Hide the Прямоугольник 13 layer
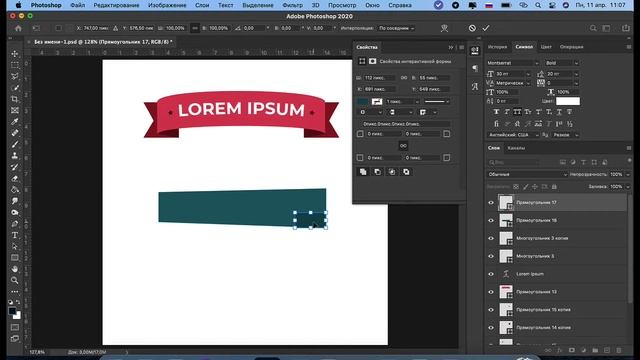 tap(491, 292)
